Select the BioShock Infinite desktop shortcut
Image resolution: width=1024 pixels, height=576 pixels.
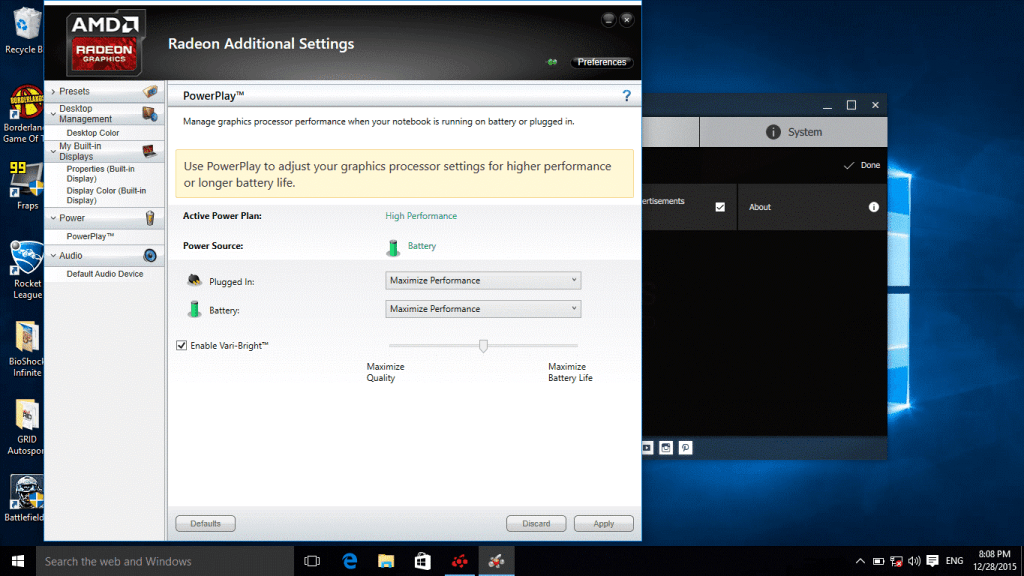(26, 349)
